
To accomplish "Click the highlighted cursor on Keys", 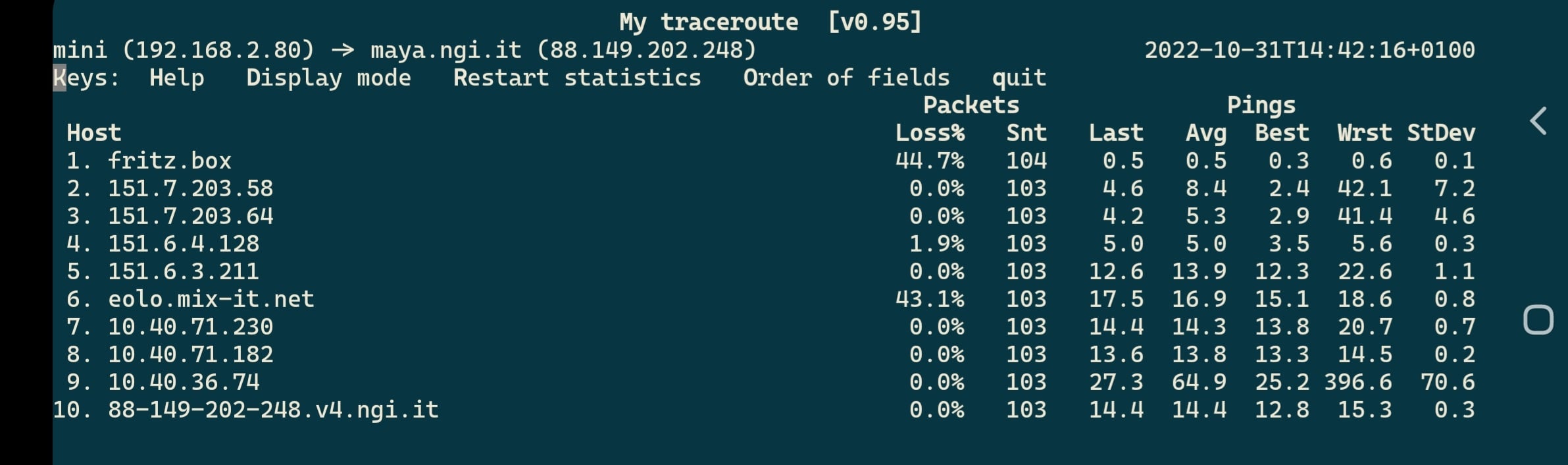I will [59, 78].
